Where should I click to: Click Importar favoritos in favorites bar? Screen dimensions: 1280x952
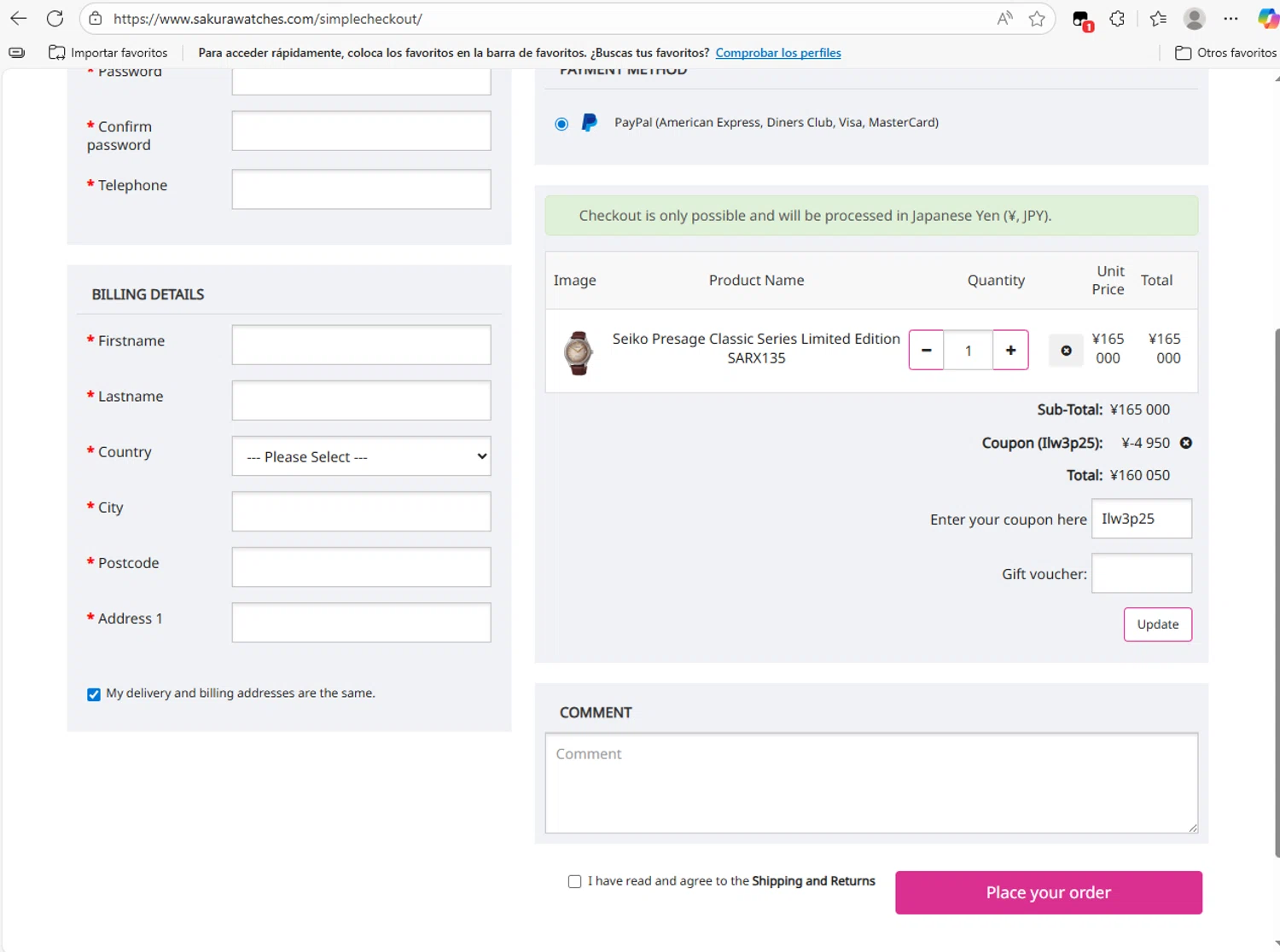pyautogui.click(x=108, y=53)
